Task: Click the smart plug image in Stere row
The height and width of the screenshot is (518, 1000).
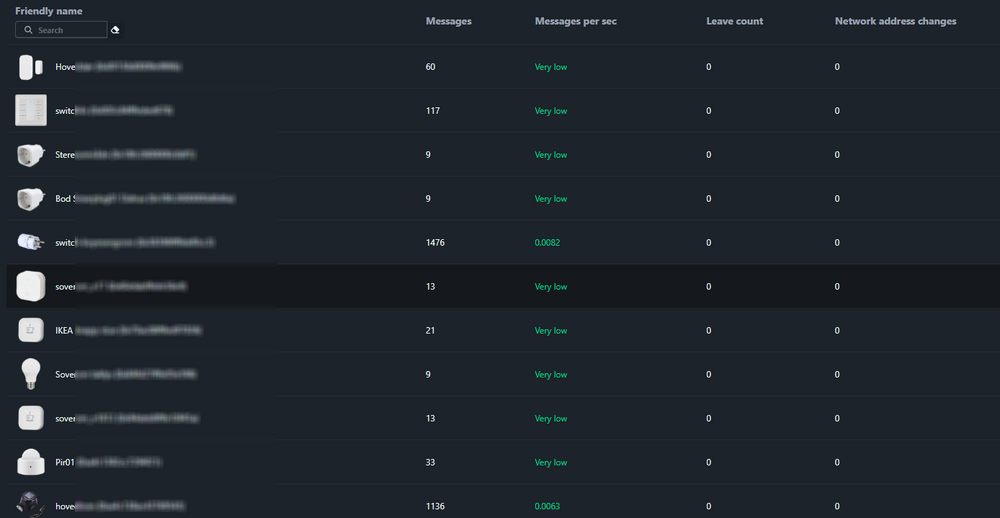Action: tap(30, 155)
